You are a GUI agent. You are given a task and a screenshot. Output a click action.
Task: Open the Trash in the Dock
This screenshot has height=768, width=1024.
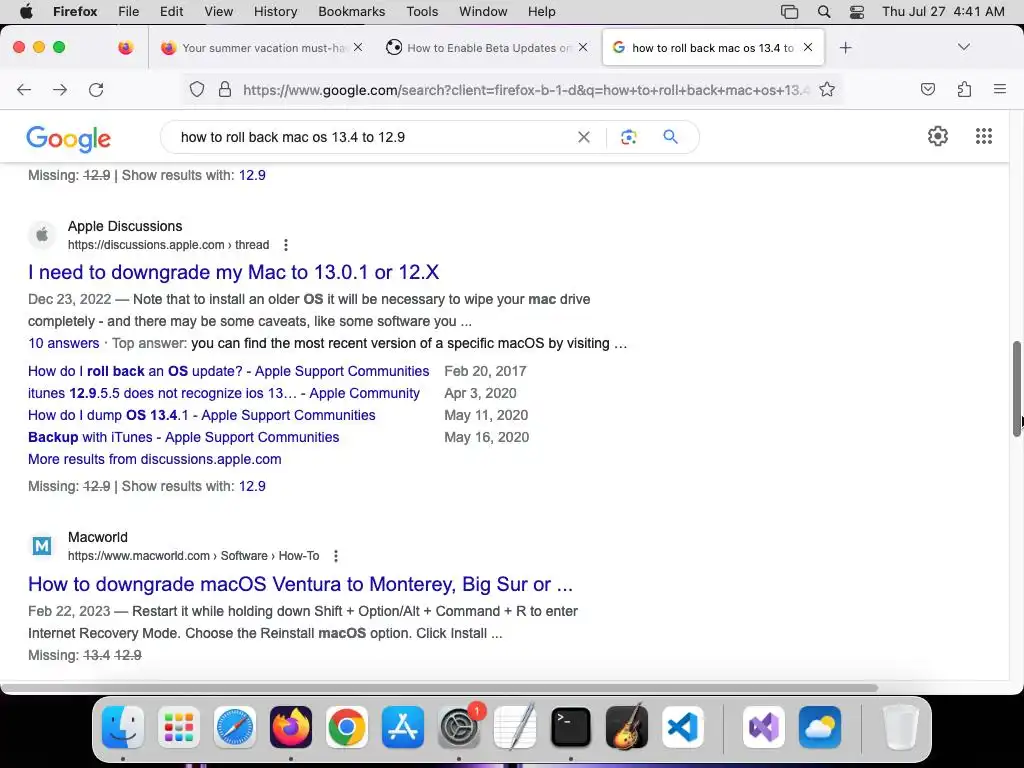[x=900, y=727]
